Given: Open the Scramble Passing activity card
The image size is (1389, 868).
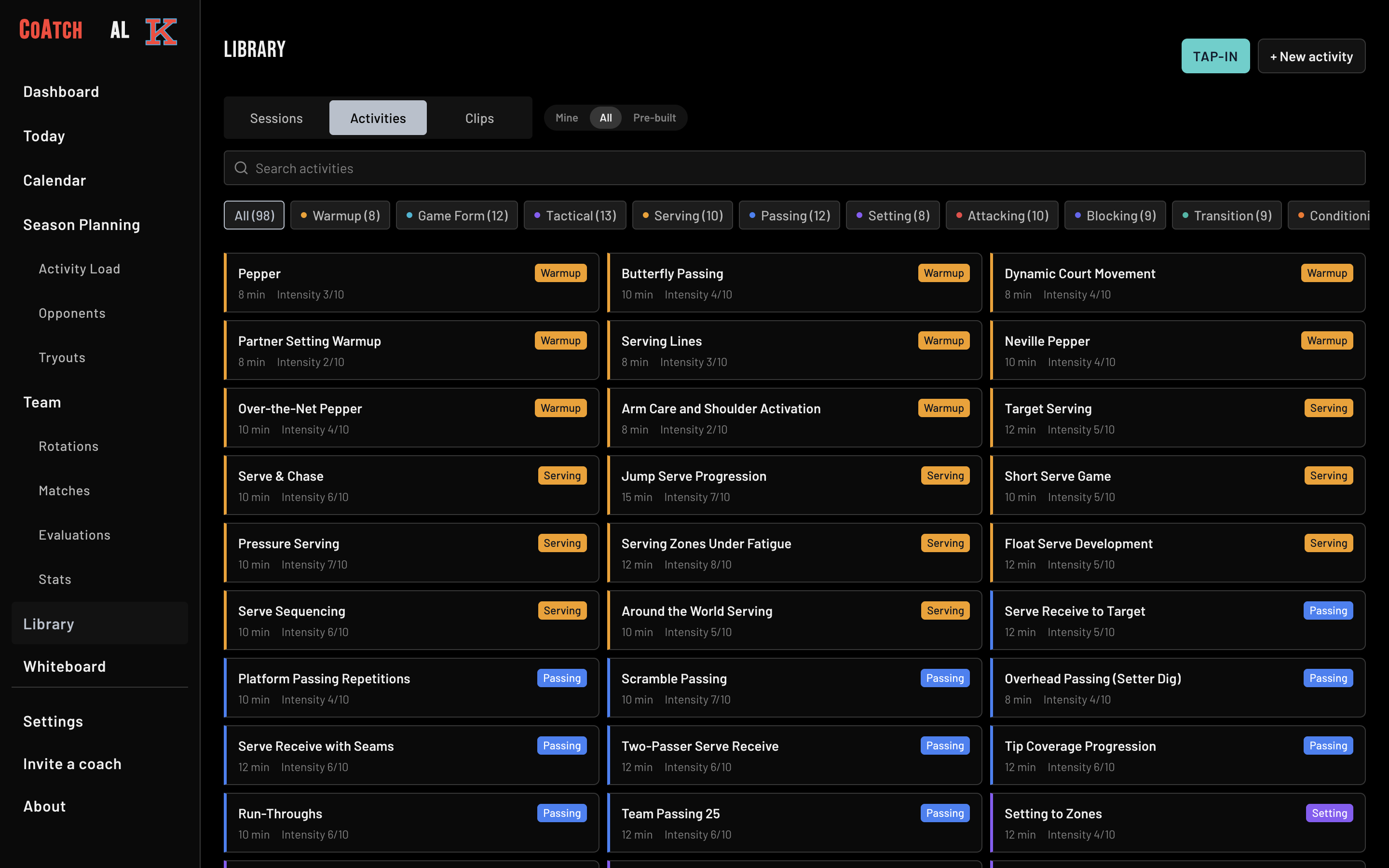Looking at the screenshot, I should (794, 688).
